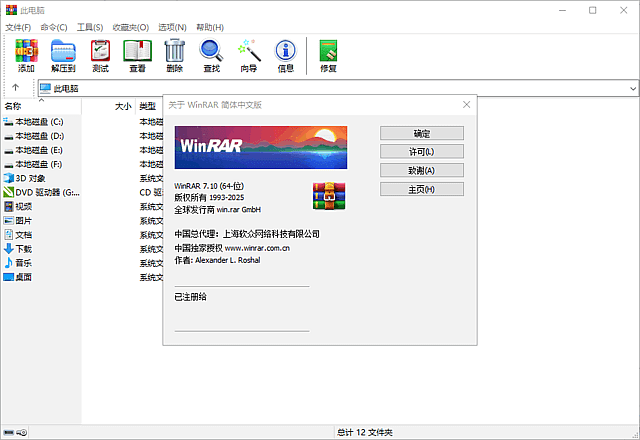
Task: Click the 信息 (Info) toolbar icon
Action: (285, 54)
